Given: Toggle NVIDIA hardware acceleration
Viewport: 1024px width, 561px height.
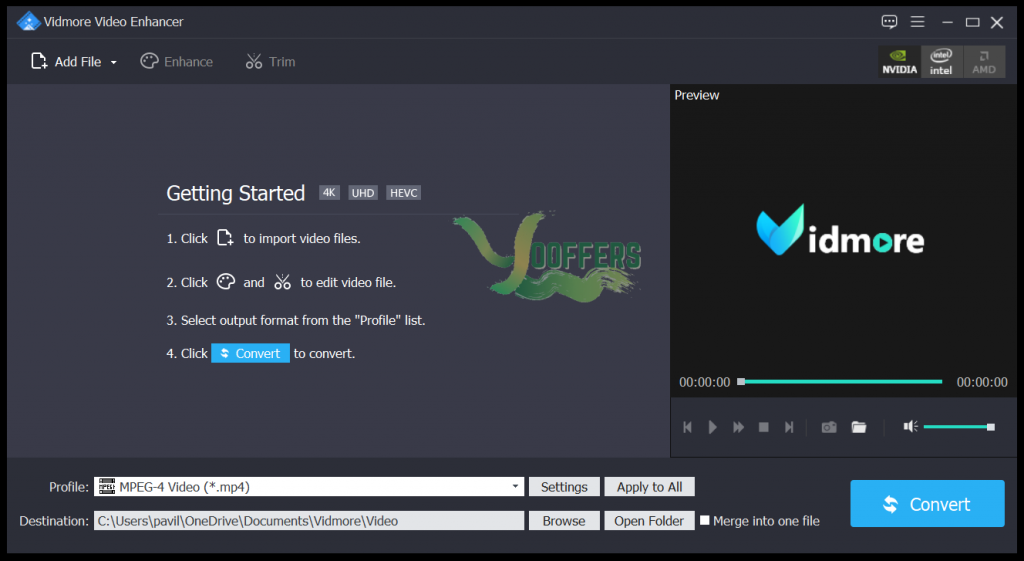Looking at the screenshot, I should (899, 62).
